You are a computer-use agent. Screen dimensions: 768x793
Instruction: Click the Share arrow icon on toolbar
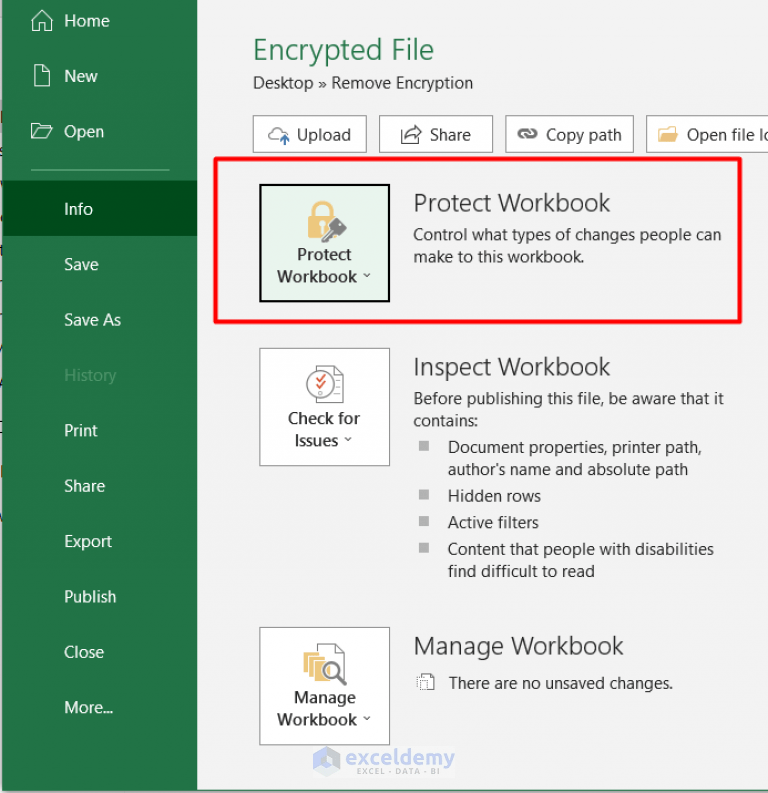[411, 135]
